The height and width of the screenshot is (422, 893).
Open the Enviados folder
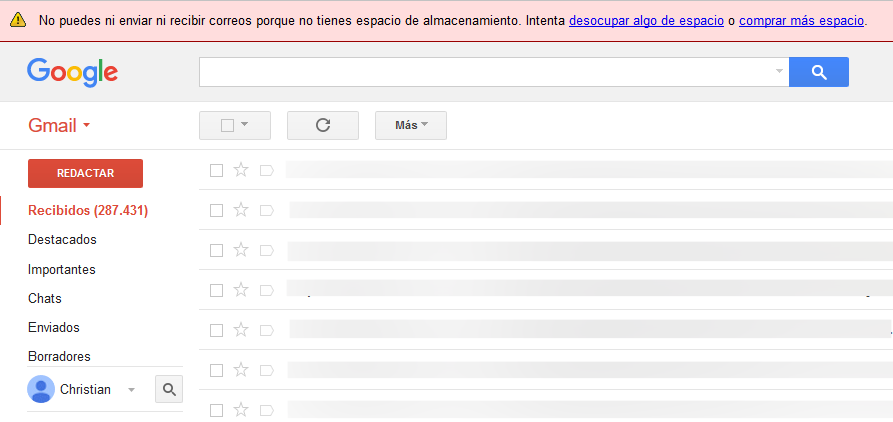(x=54, y=327)
